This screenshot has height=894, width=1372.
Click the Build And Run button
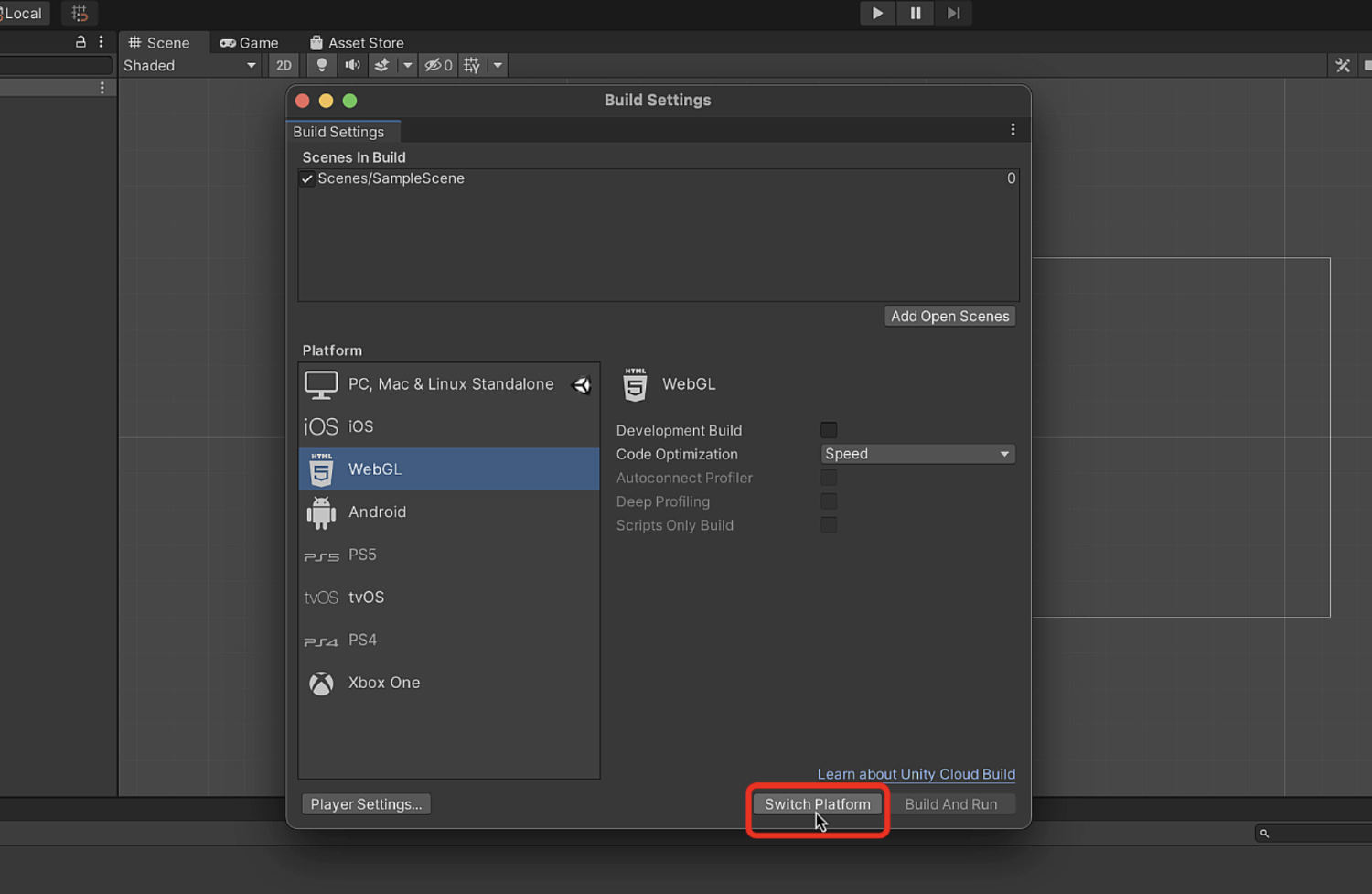[x=951, y=804]
